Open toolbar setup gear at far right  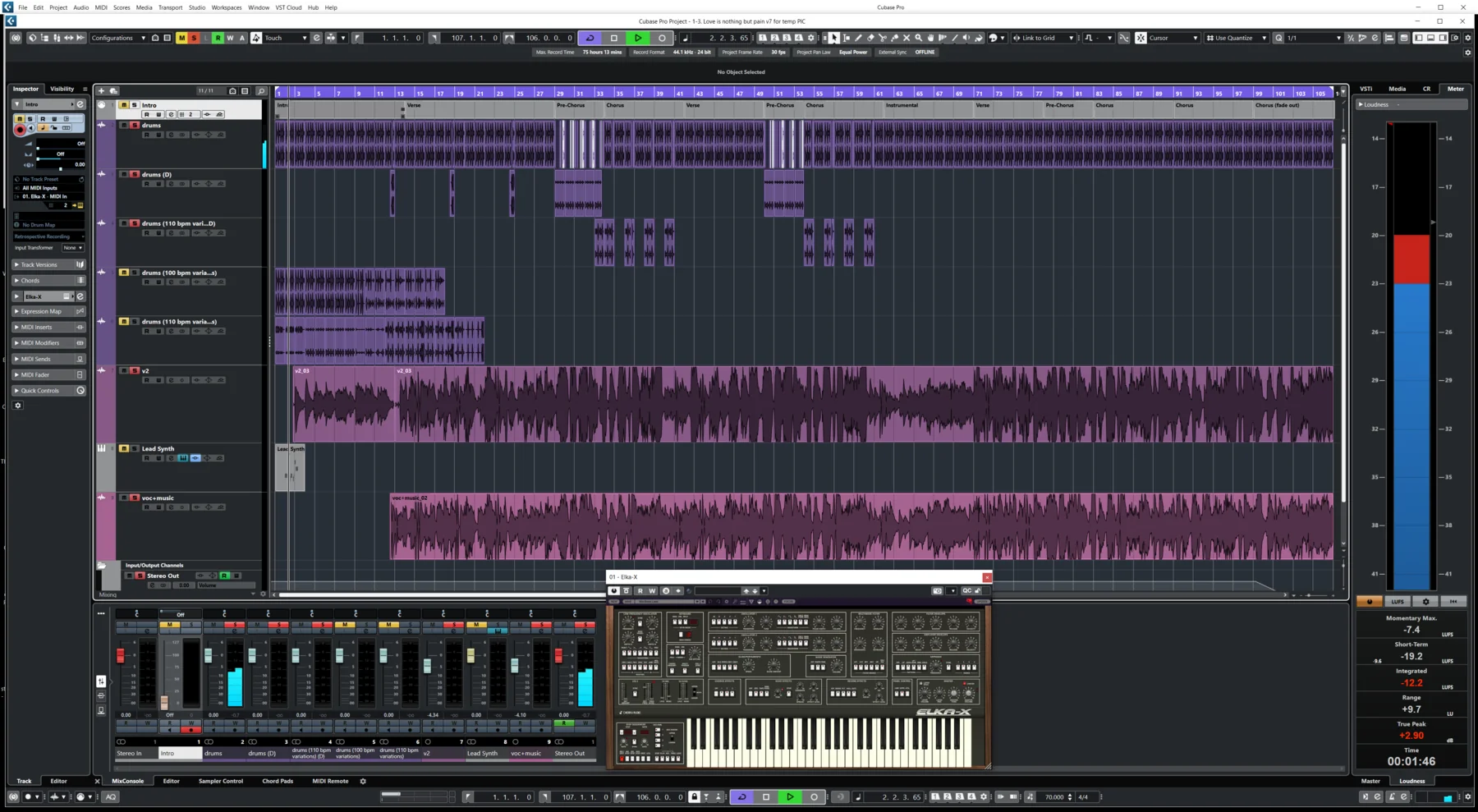click(x=1468, y=38)
